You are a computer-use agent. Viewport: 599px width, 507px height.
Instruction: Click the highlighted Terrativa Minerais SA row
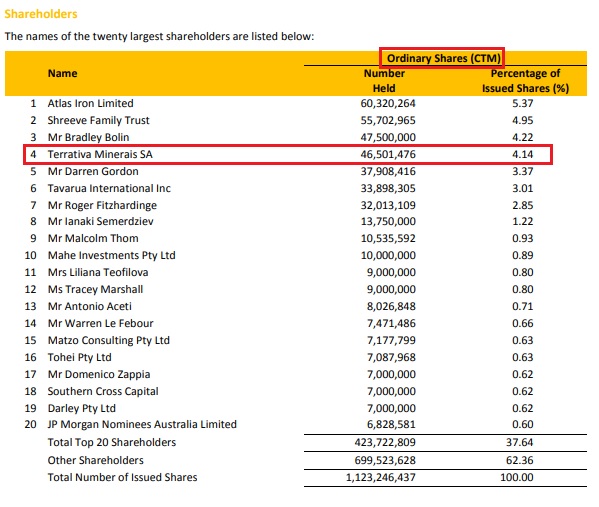[x=288, y=154]
